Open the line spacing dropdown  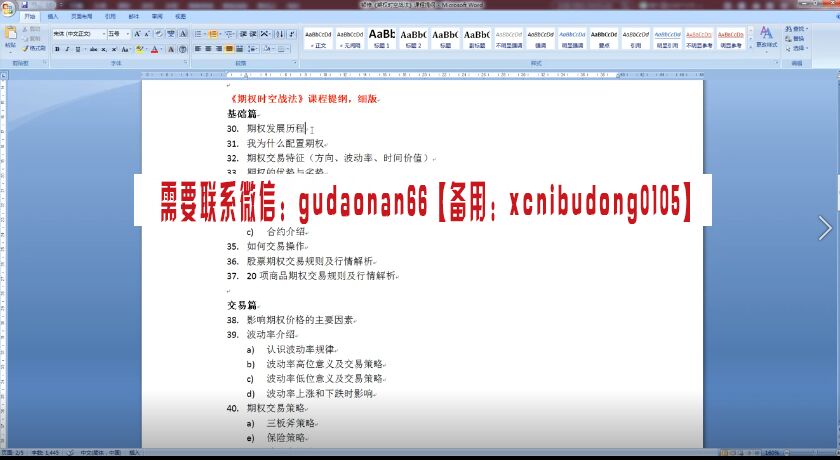(x=252, y=49)
